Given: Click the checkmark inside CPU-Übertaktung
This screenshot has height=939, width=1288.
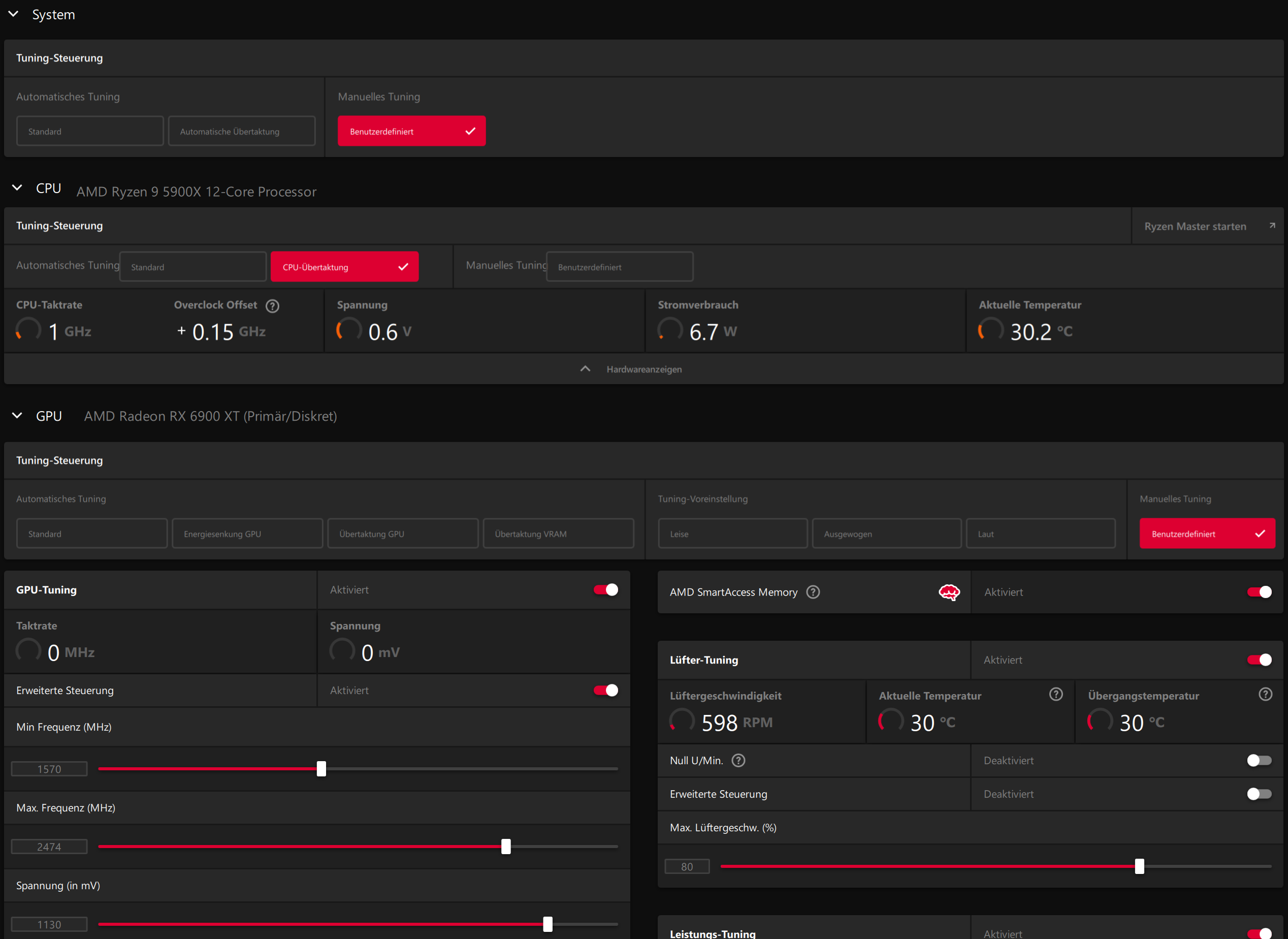Looking at the screenshot, I should click(403, 266).
